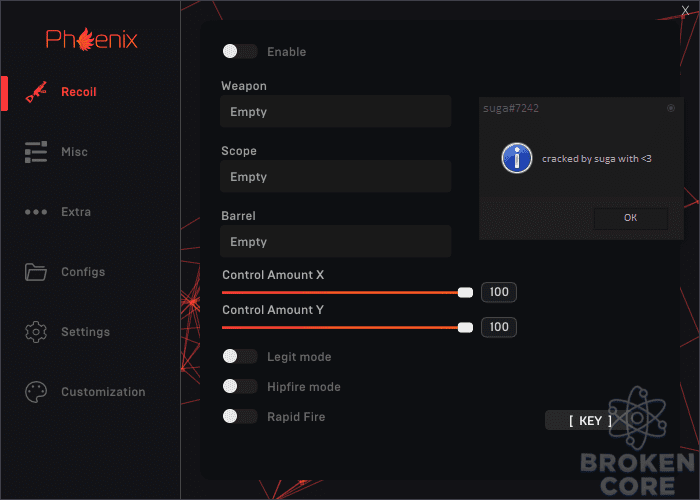
Task: Click the Recoil rifle icon in sidebar
Action: coord(36,92)
